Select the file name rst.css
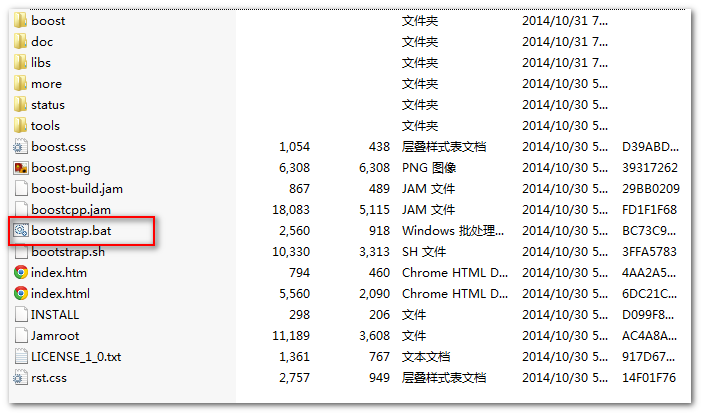The height and width of the screenshot is (413, 701). pos(49,378)
